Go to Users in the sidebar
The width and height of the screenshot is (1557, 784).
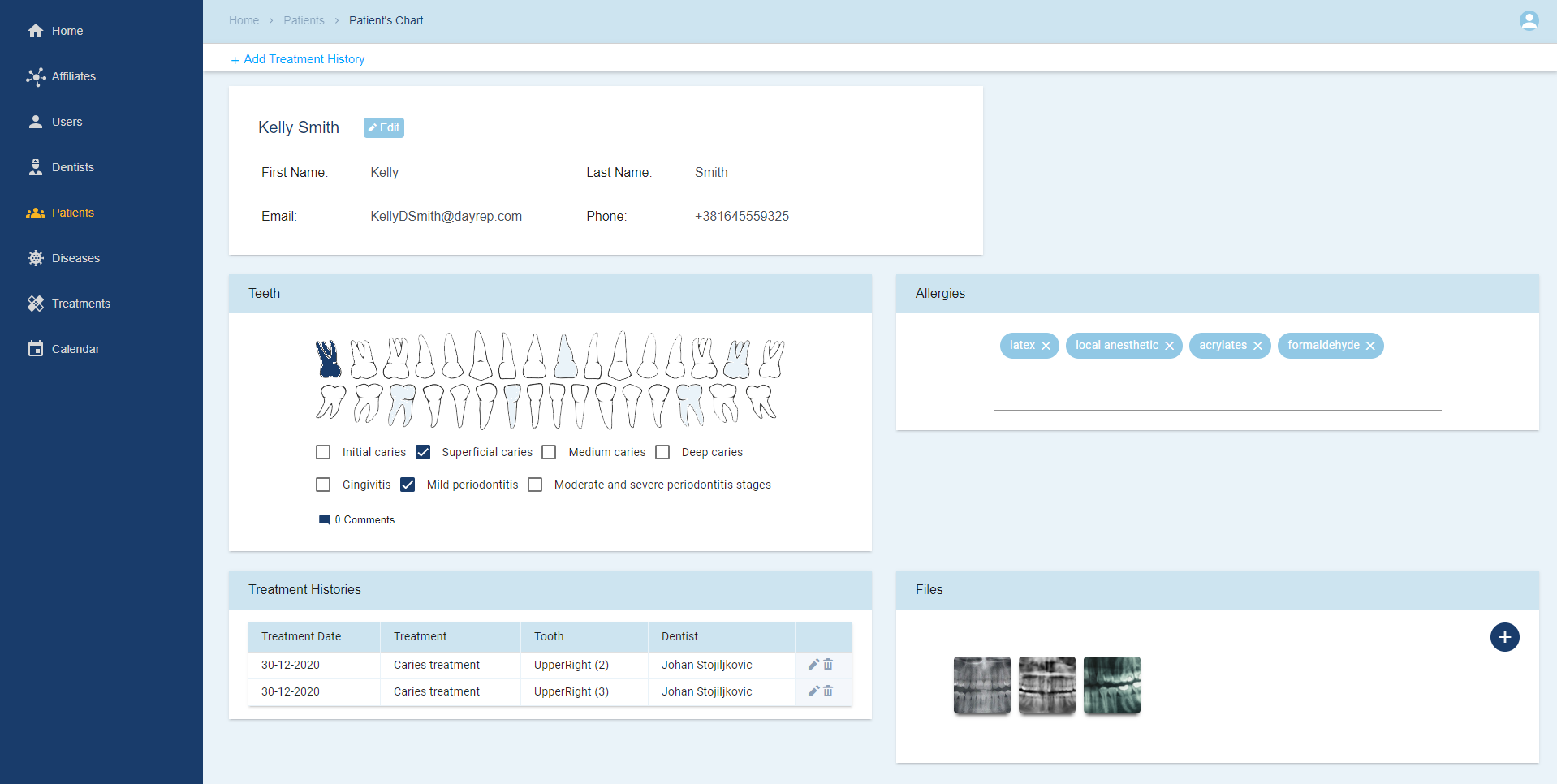(x=67, y=122)
